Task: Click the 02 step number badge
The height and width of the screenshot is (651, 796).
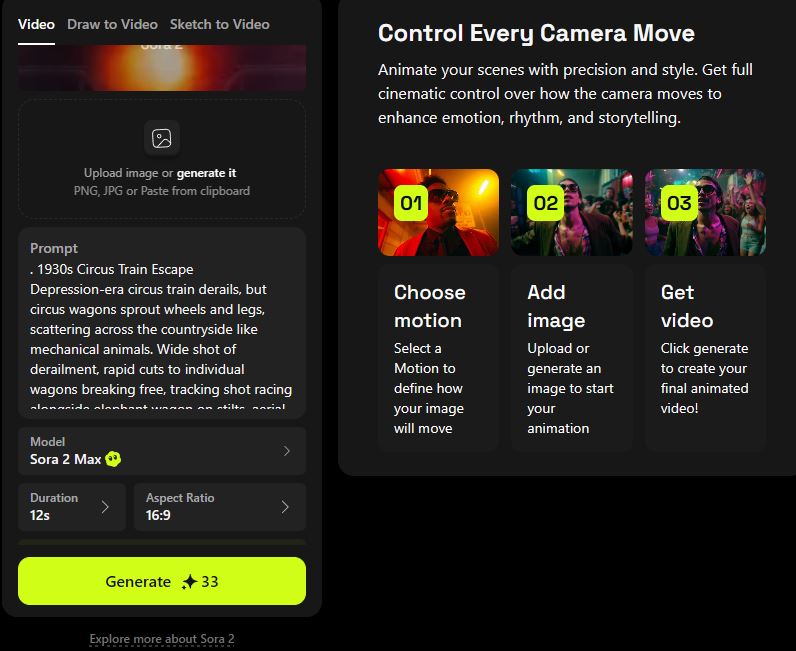Action: [545, 204]
